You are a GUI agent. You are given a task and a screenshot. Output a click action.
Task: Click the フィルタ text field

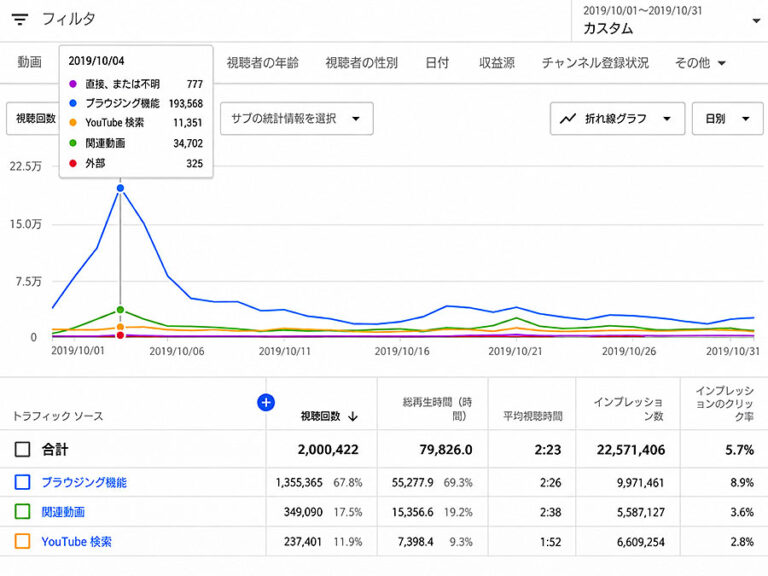[x=69, y=19]
